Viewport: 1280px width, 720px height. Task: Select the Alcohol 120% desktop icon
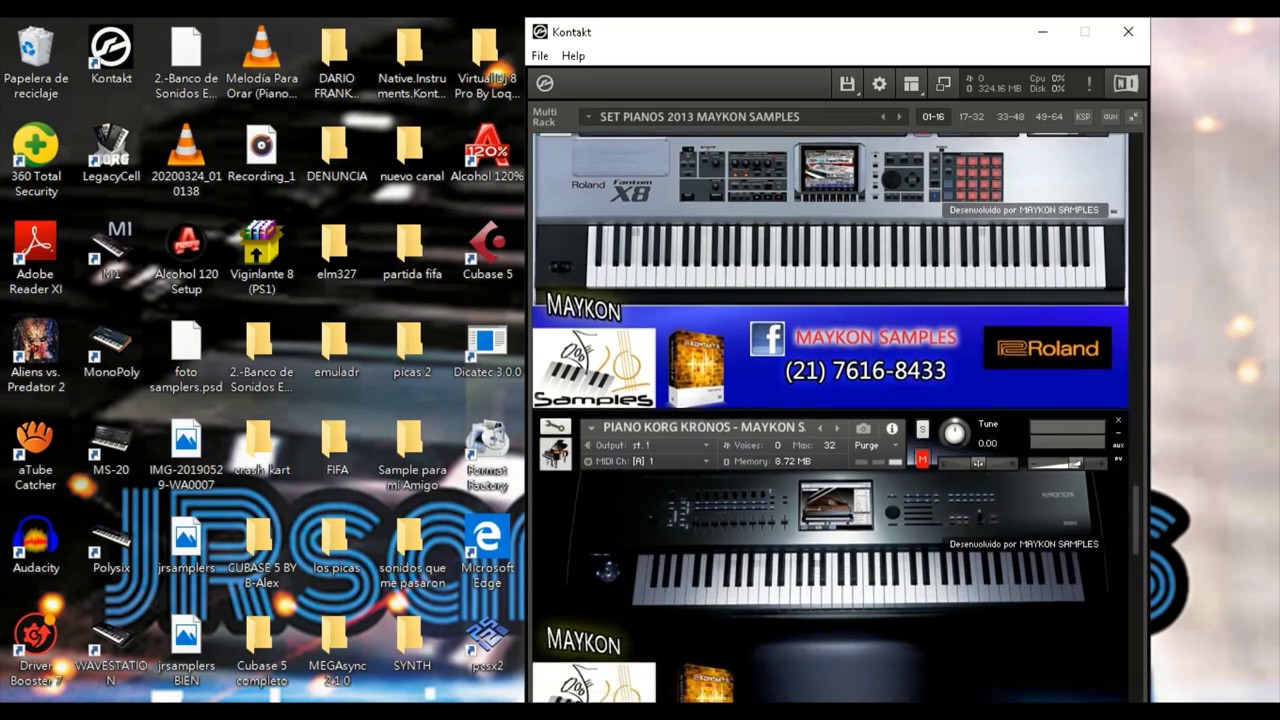(x=487, y=154)
